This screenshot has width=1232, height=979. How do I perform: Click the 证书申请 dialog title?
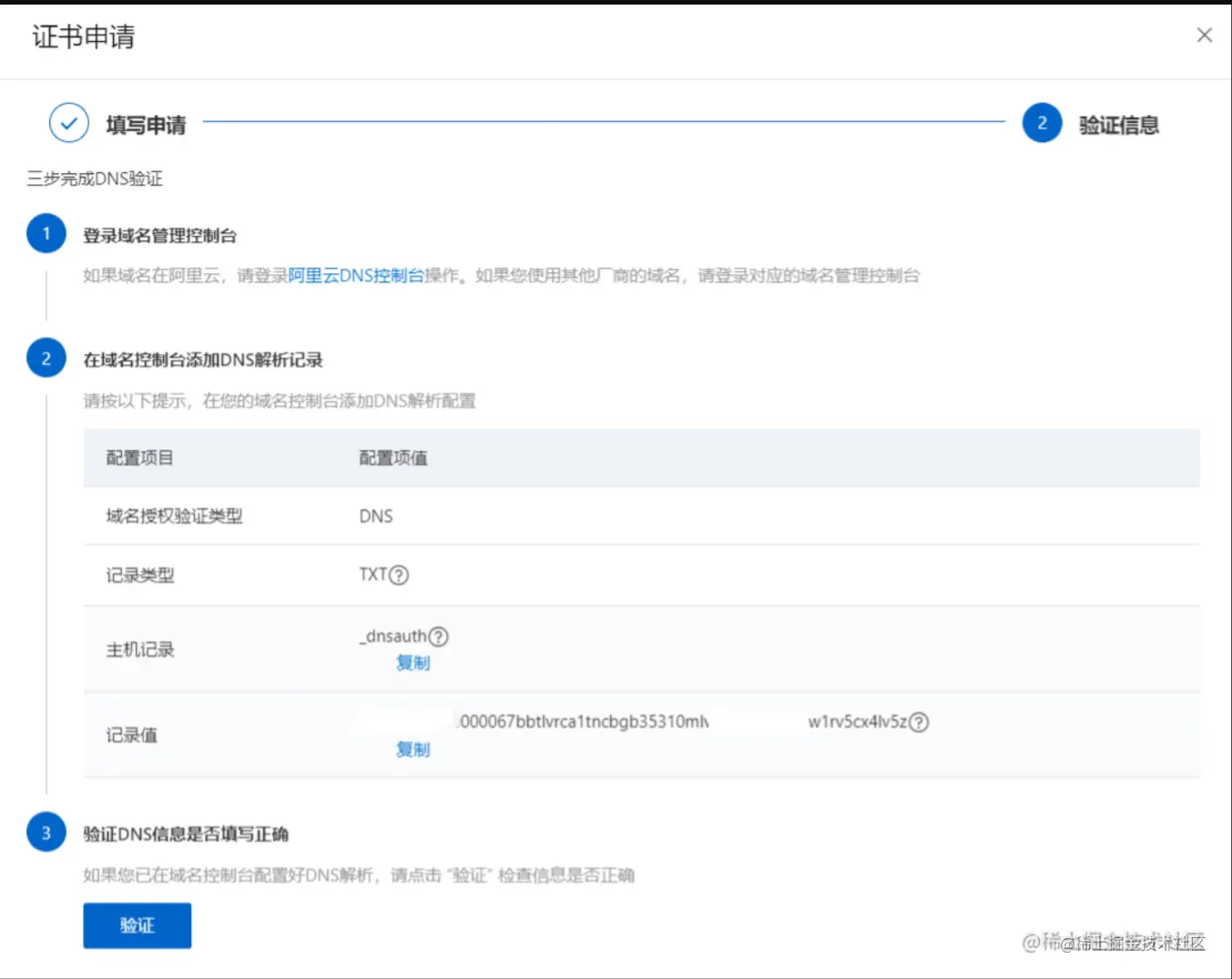click(84, 36)
